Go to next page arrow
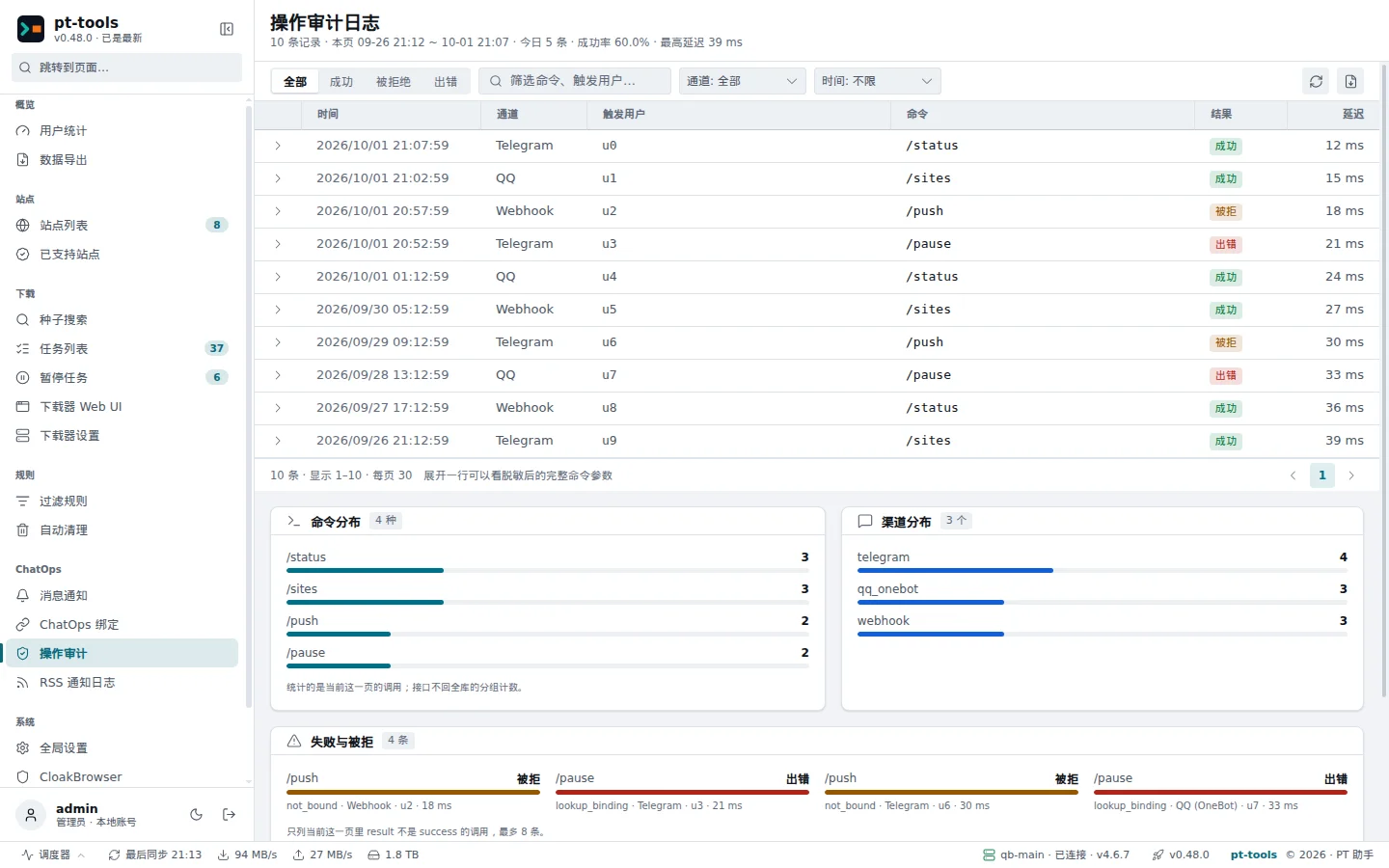The image size is (1389, 868). (x=1351, y=475)
